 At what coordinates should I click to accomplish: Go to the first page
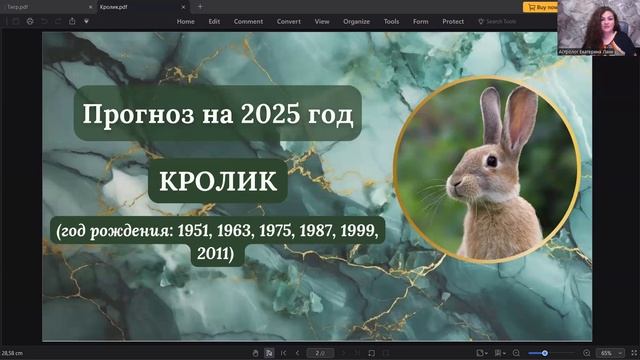click(x=284, y=353)
